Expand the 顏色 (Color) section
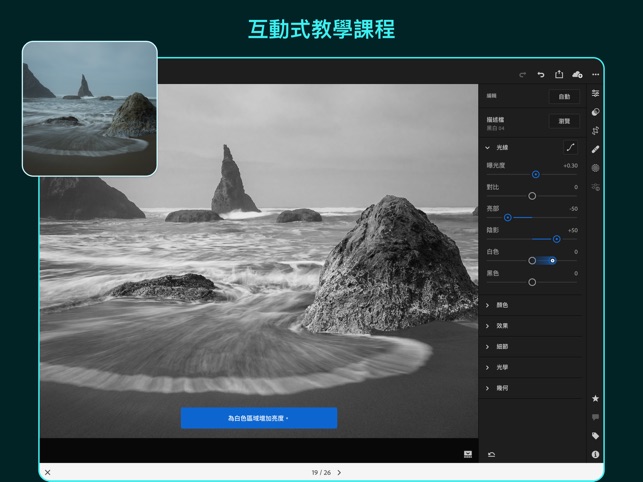Image resolution: width=643 pixels, height=482 pixels. coord(488,305)
